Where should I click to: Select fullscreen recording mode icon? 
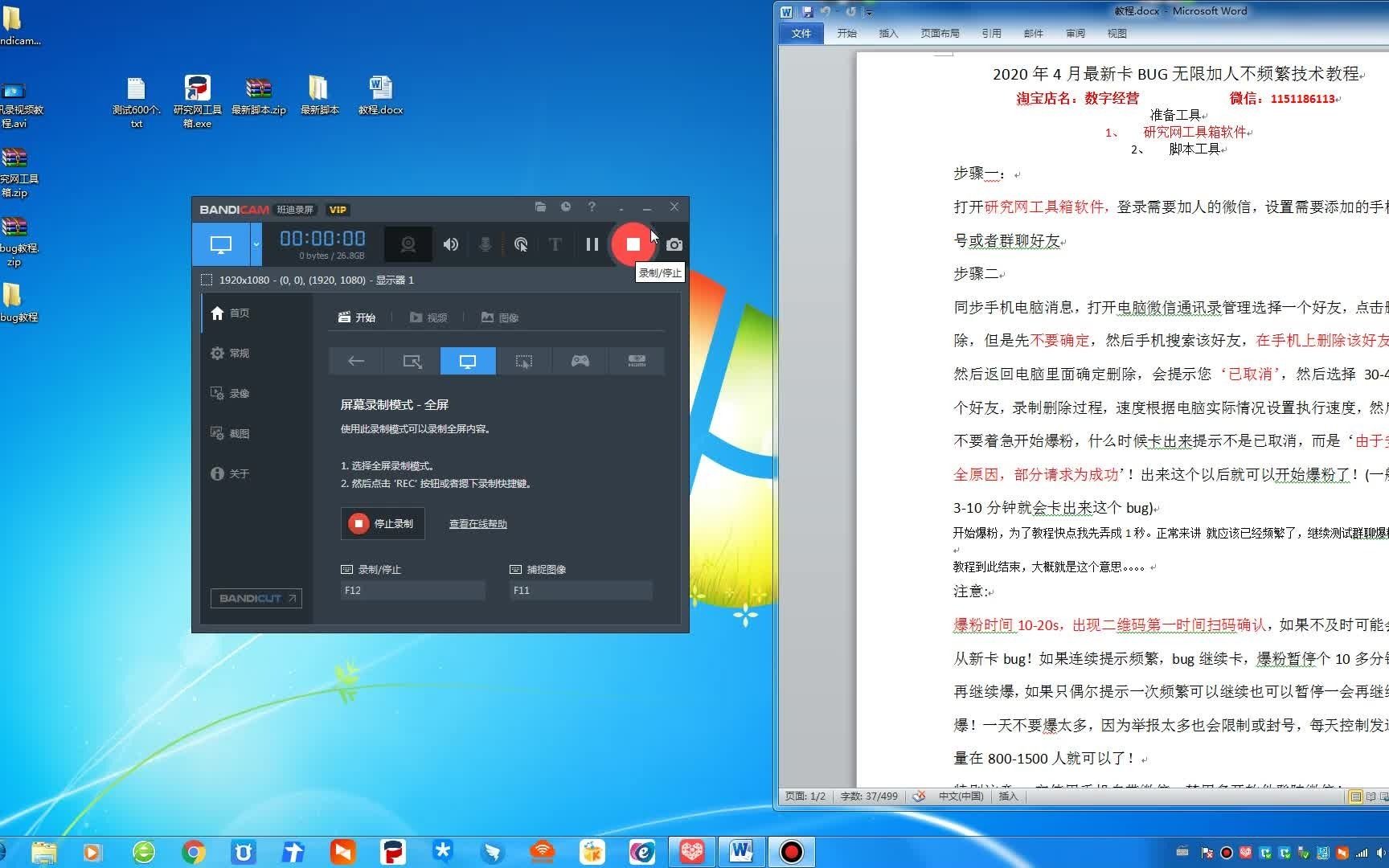468,361
